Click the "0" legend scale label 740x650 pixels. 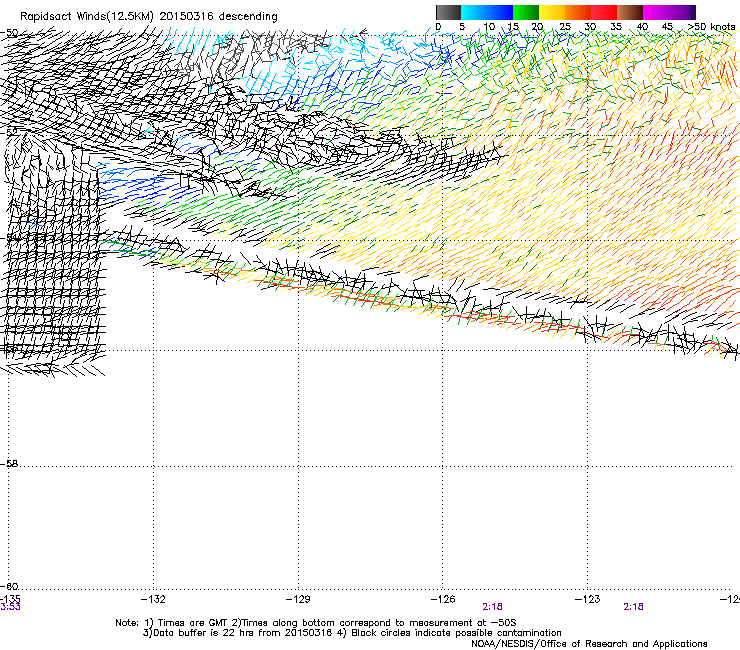click(x=438, y=27)
